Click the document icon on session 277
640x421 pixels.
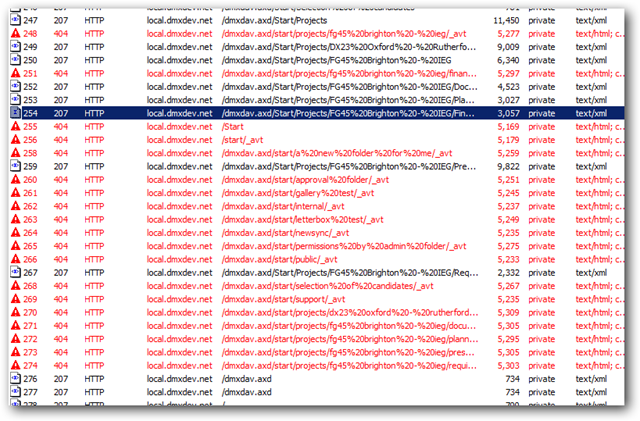click(16, 392)
